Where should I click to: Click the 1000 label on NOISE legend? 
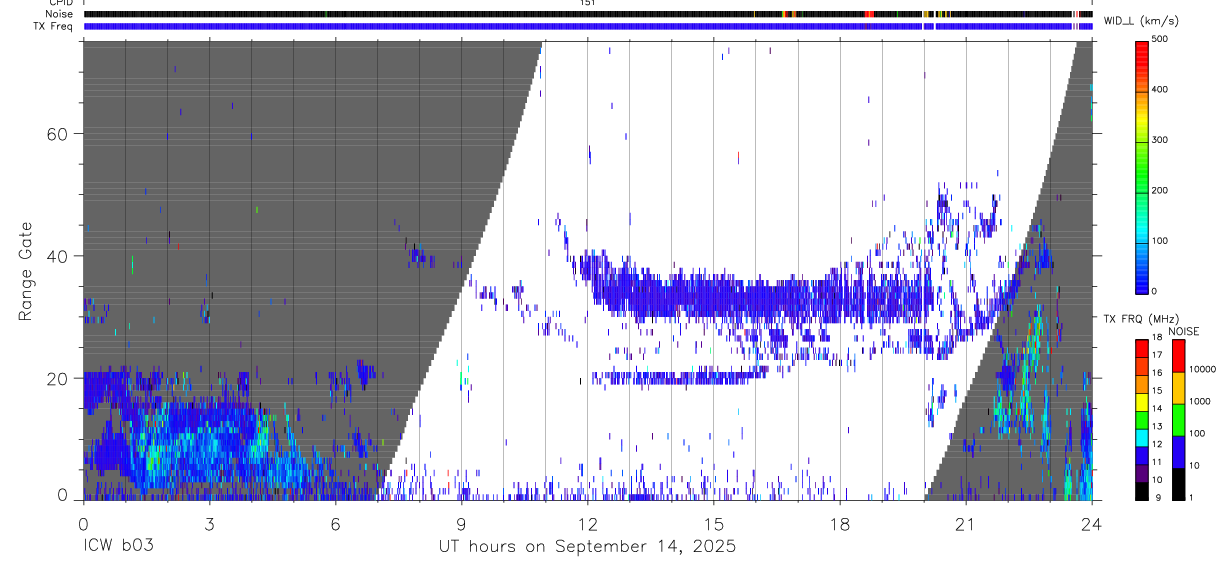pyautogui.click(x=1202, y=401)
